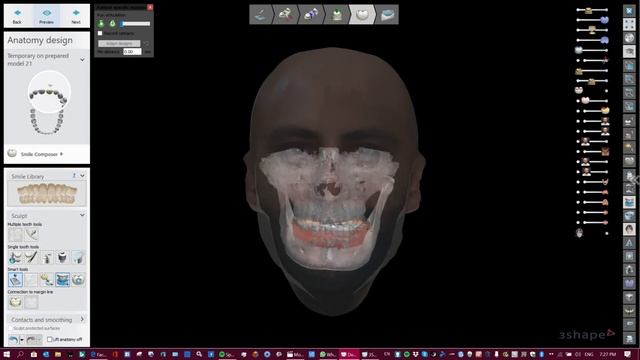The height and width of the screenshot is (360, 640).
Task: Click the patient face photo icon in toolbar
Action: (x=629, y=229)
